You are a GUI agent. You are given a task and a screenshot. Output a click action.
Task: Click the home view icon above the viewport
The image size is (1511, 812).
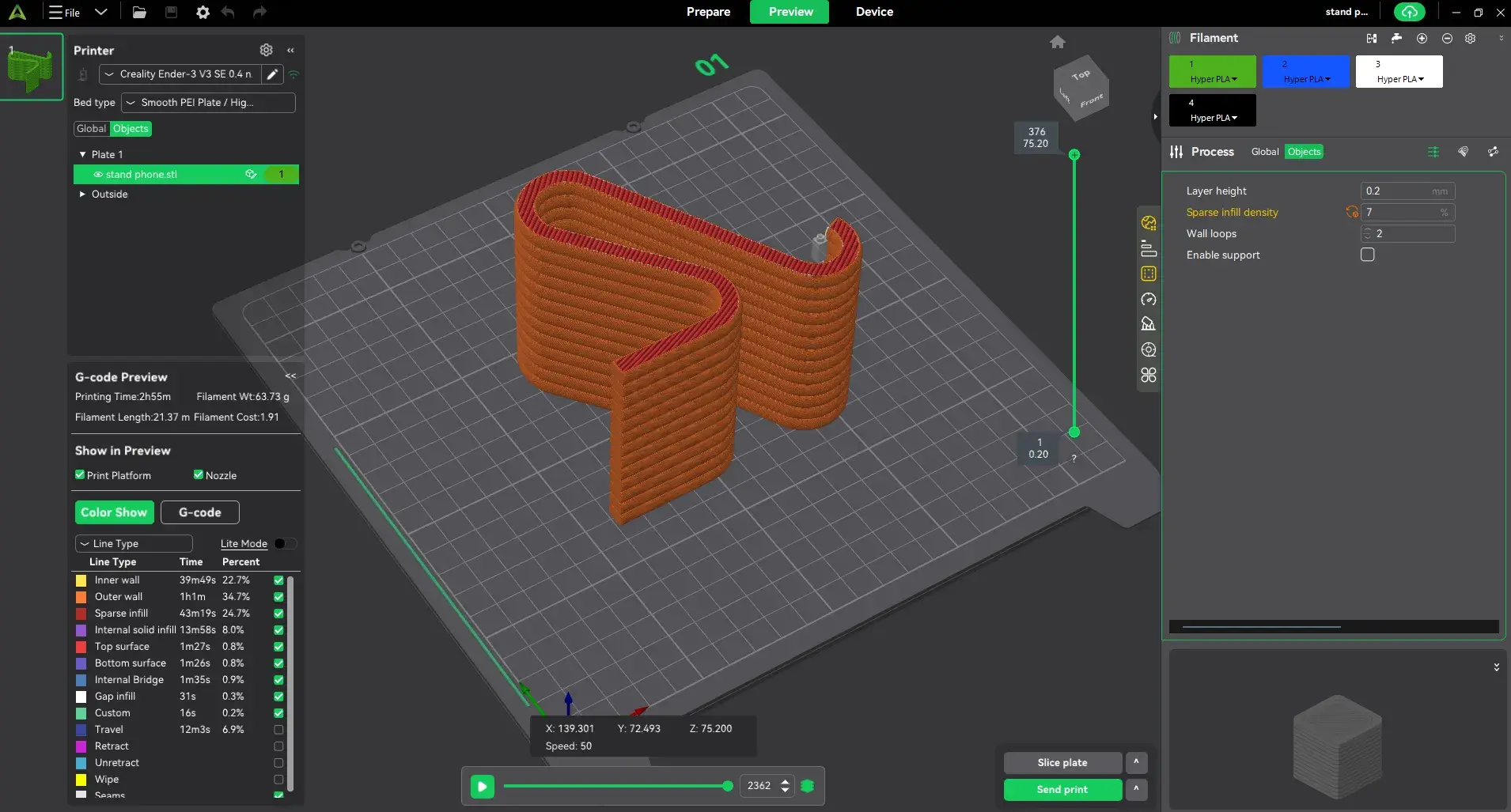coord(1057,42)
